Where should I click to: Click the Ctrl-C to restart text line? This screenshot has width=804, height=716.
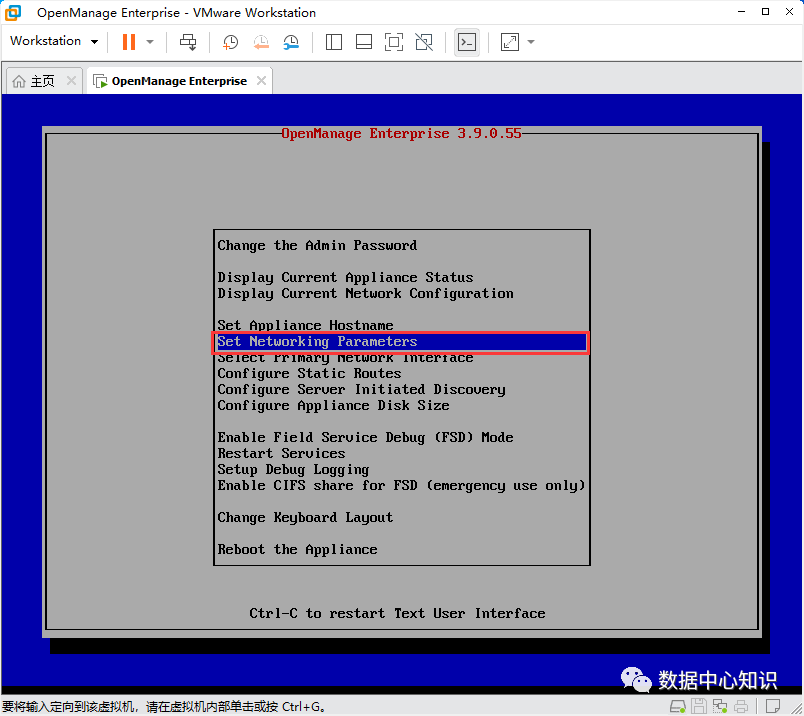pyautogui.click(x=397, y=614)
